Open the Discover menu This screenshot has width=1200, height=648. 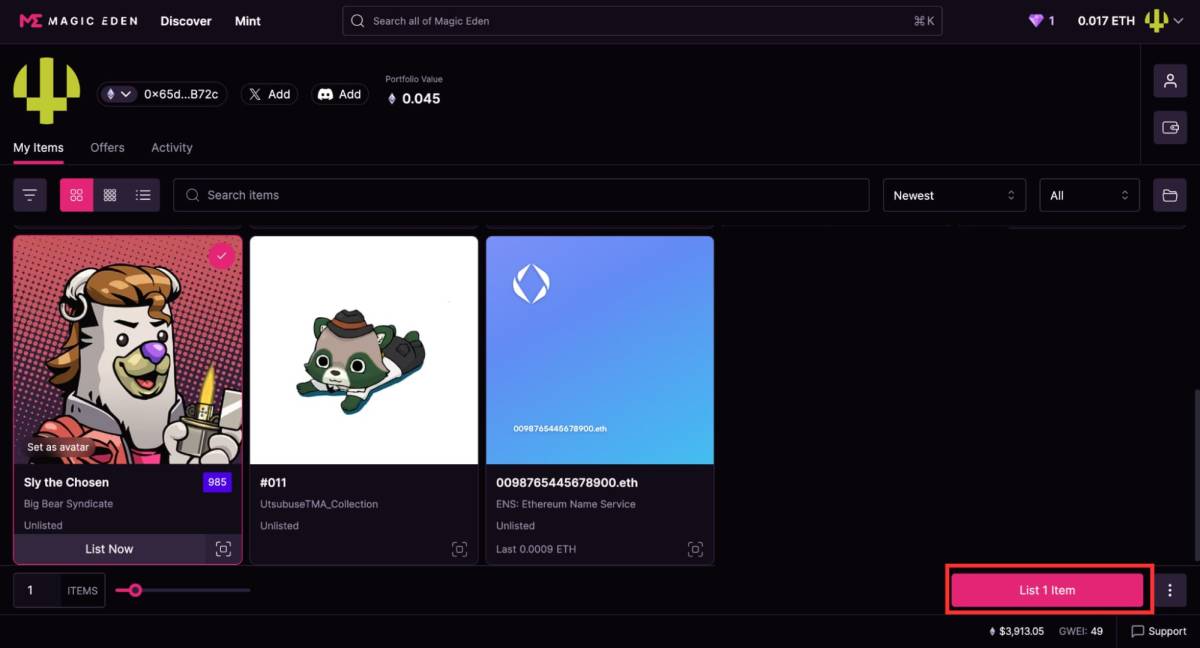pos(186,21)
